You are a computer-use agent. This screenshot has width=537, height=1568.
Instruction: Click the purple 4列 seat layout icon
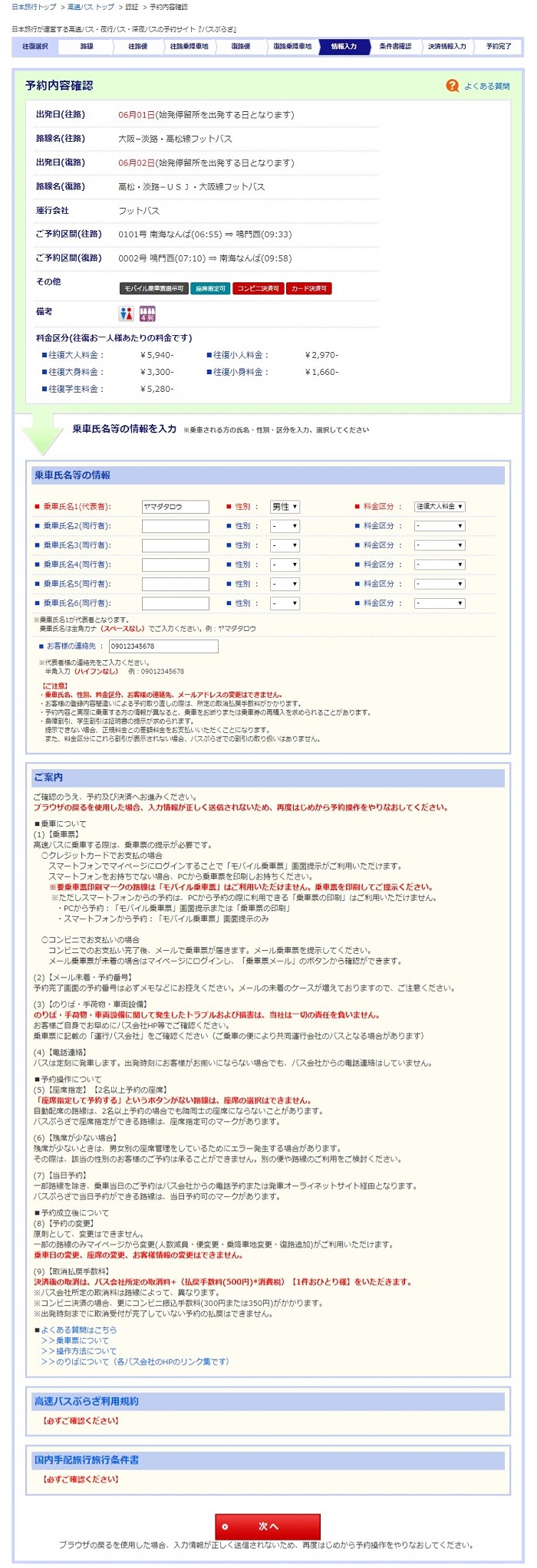pos(147,314)
